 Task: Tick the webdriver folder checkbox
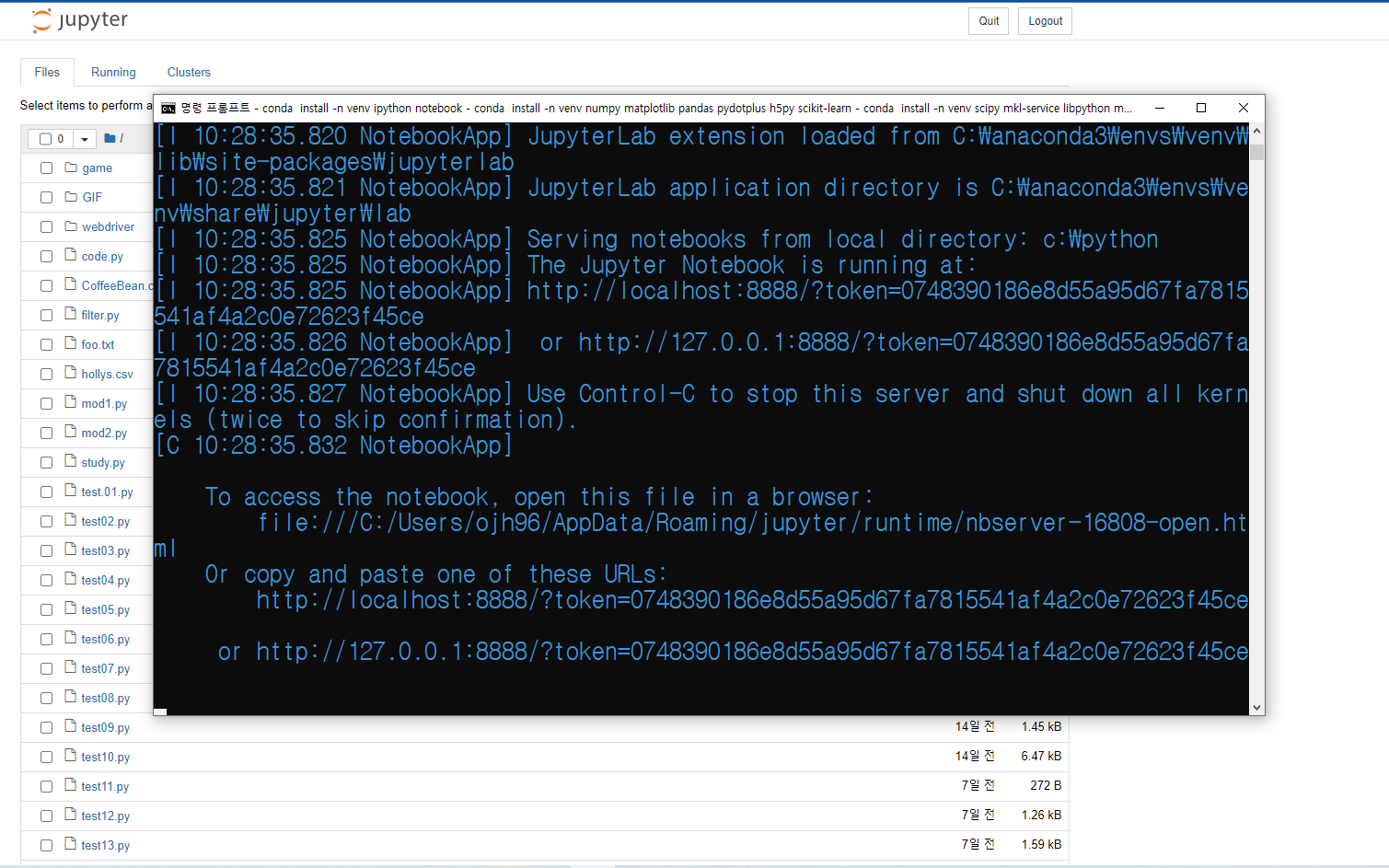click(x=46, y=227)
